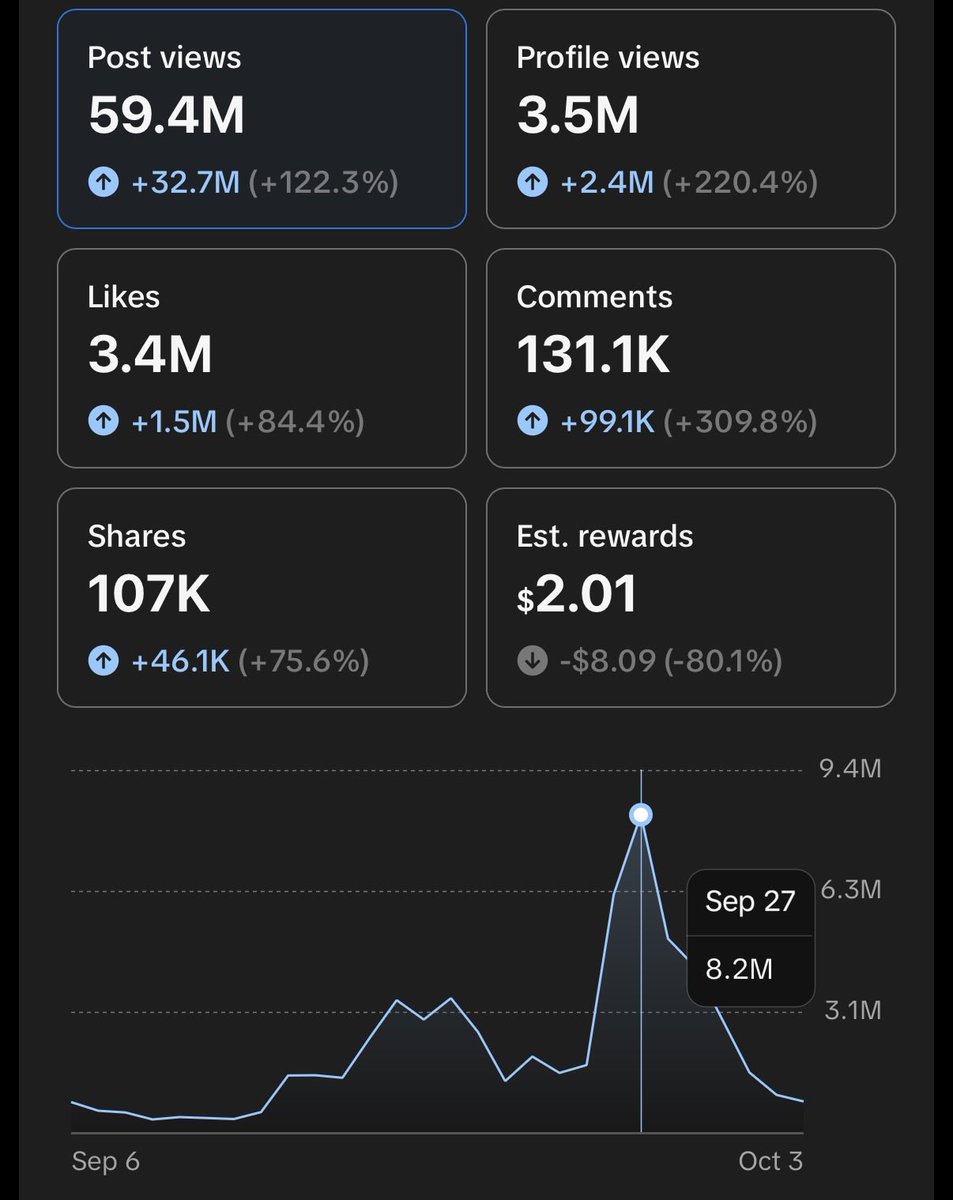This screenshot has width=953, height=1200.
Task: Click the +46.1K change value
Action: click(180, 661)
